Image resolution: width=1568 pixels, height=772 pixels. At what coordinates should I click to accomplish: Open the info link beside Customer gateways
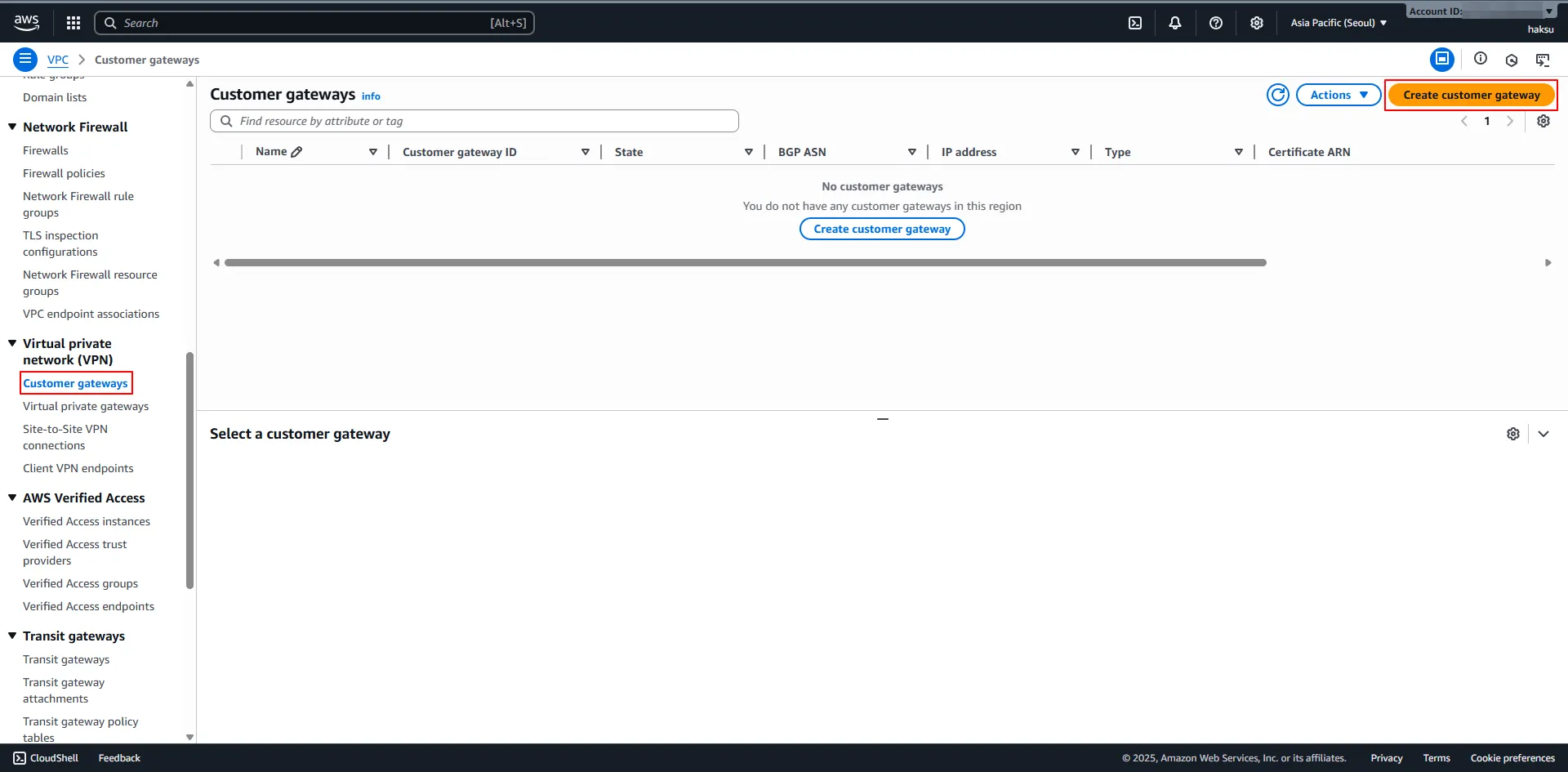371,96
